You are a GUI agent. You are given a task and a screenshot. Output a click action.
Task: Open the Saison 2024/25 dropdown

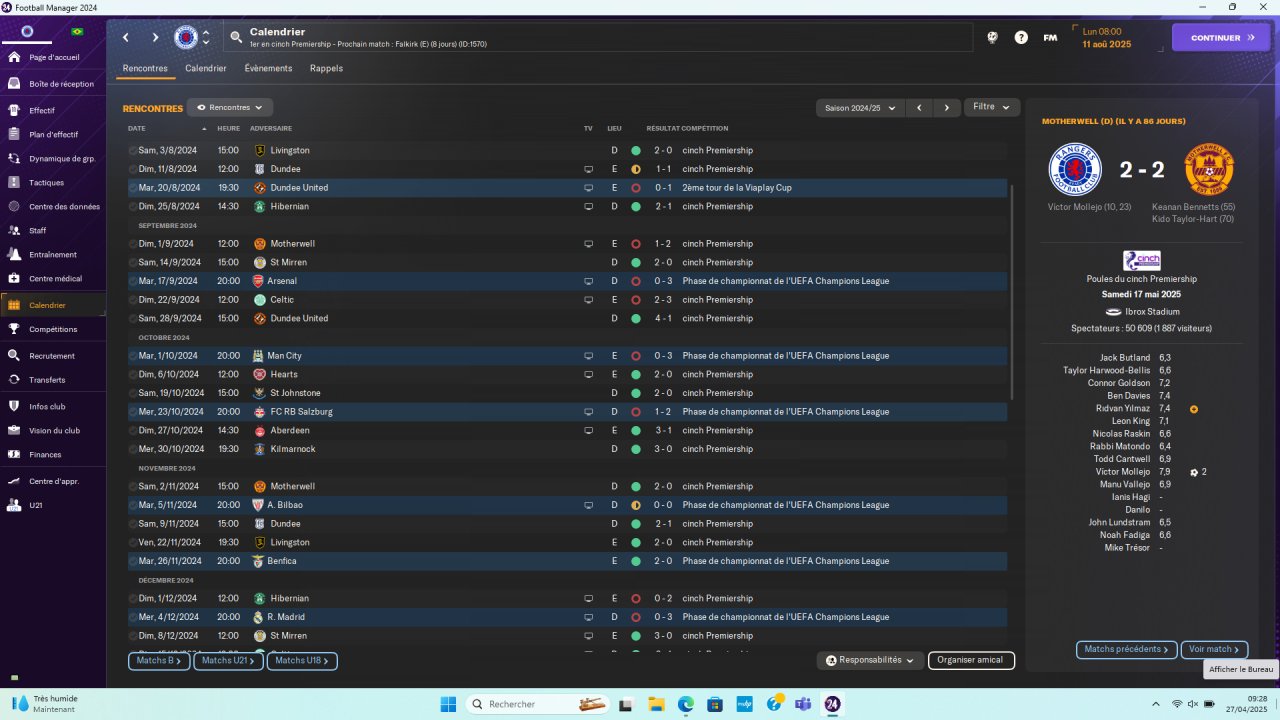coord(860,107)
